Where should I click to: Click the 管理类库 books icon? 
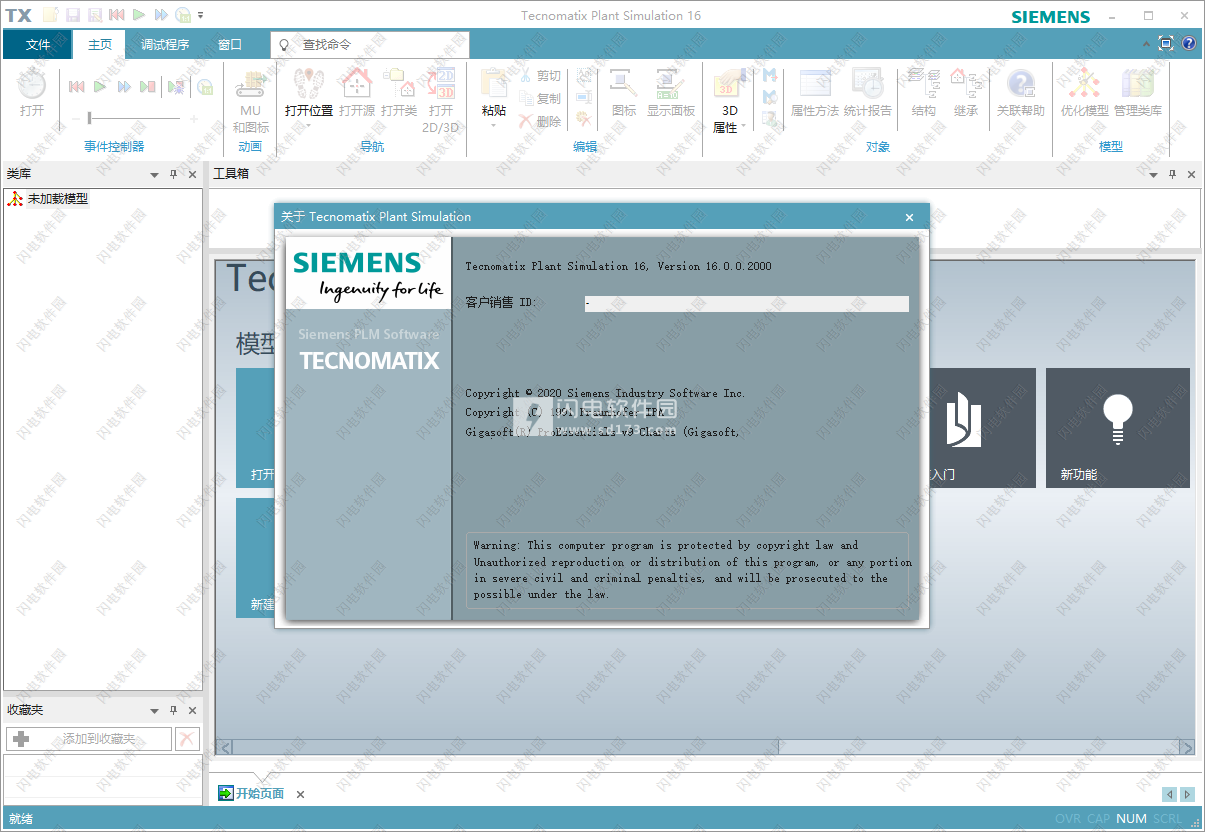point(1138,85)
